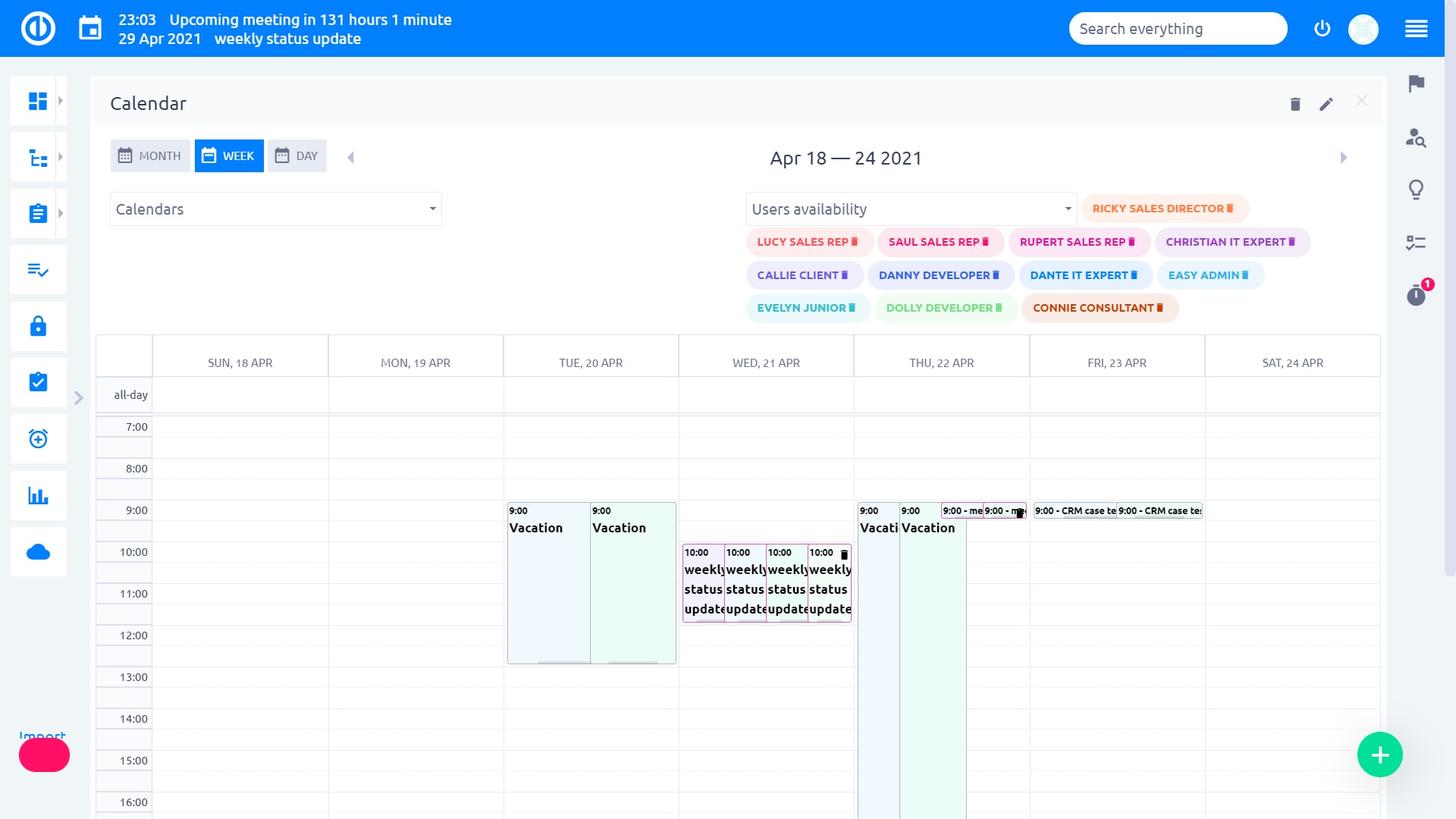The height and width of the screenshot is (819, 1456).
Task: Click the lock icon in left sidebar
Action: click(x=38, y=326)
